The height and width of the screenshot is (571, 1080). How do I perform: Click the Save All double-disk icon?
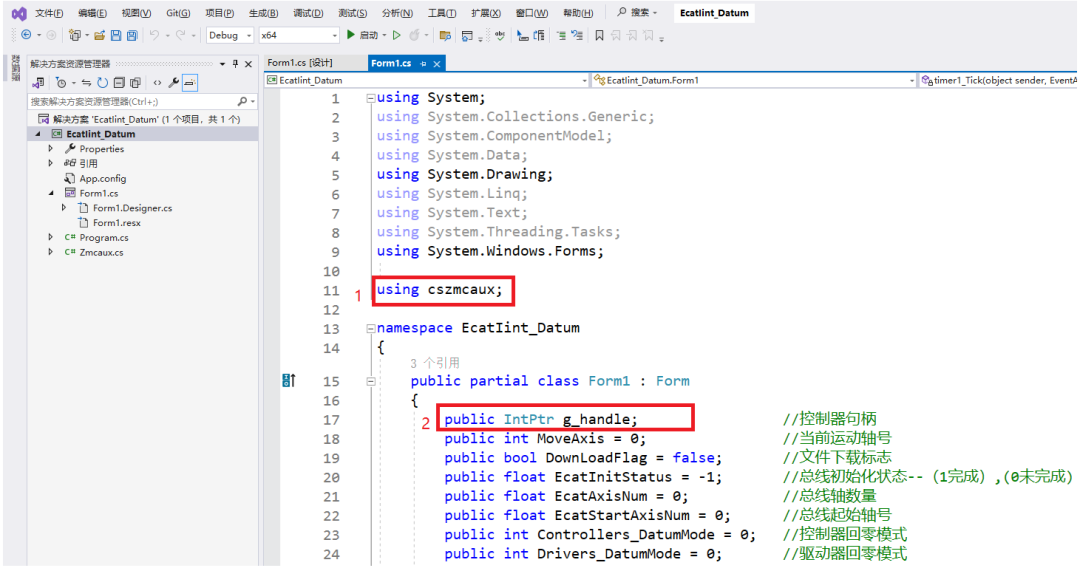click(x=132, y=35)
